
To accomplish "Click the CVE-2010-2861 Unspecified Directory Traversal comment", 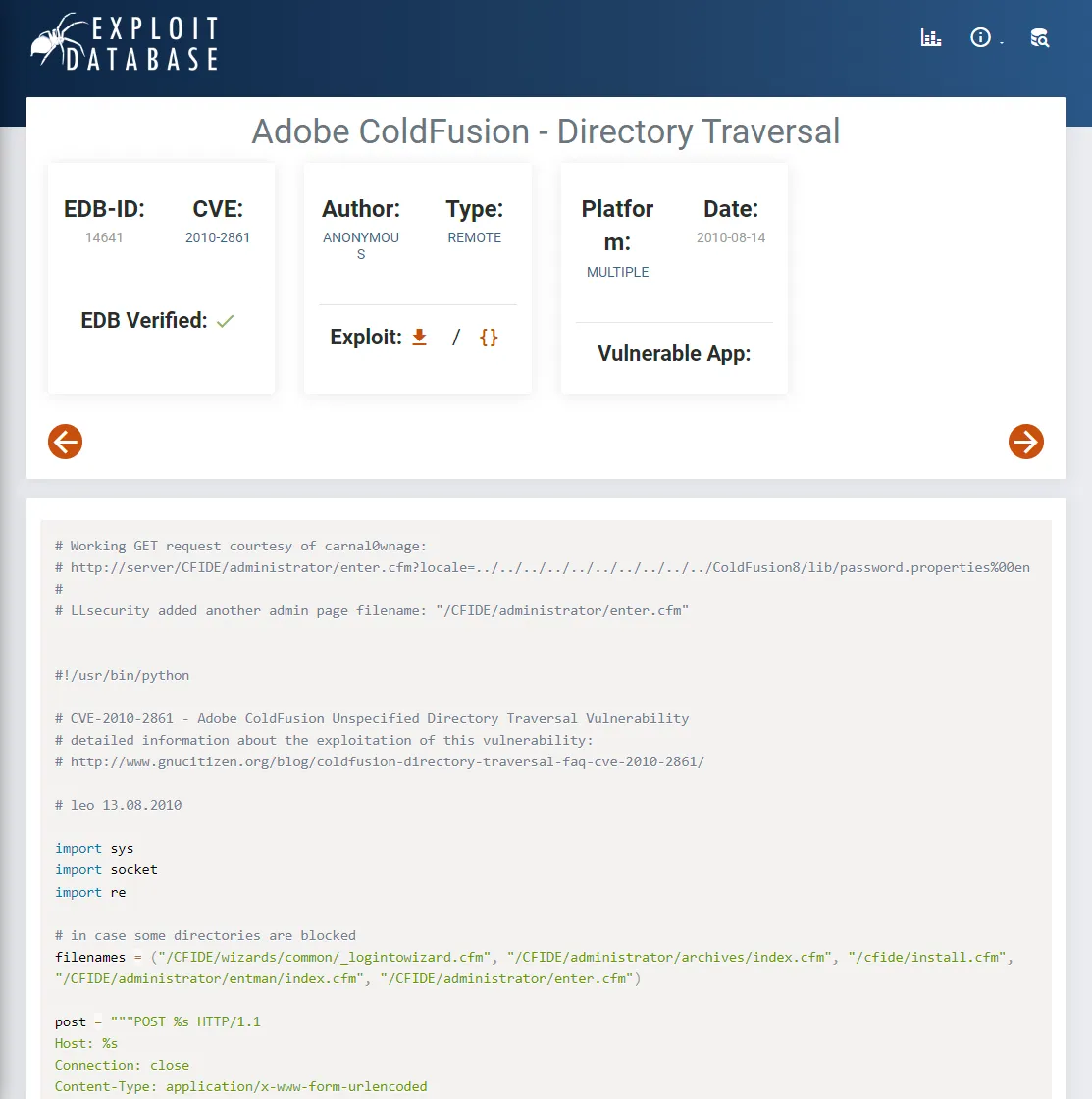I will [372, 718].
